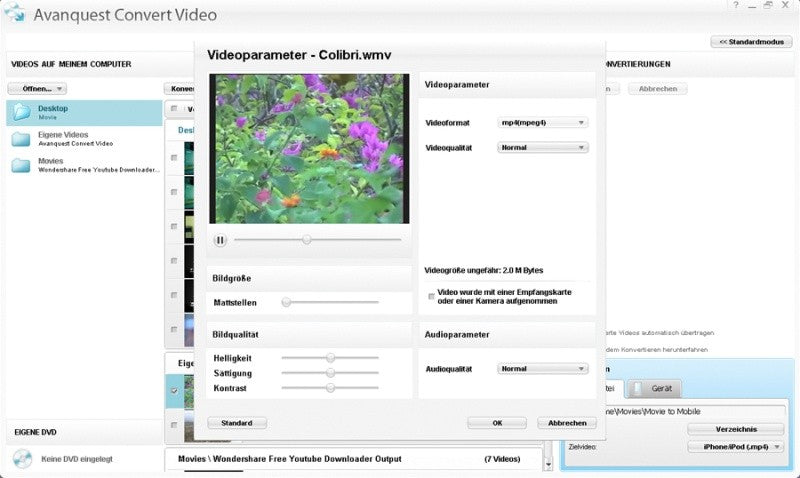
Task: Click the Kontrast slider handle
Action: pyautogui.click(x=331, y=388)
